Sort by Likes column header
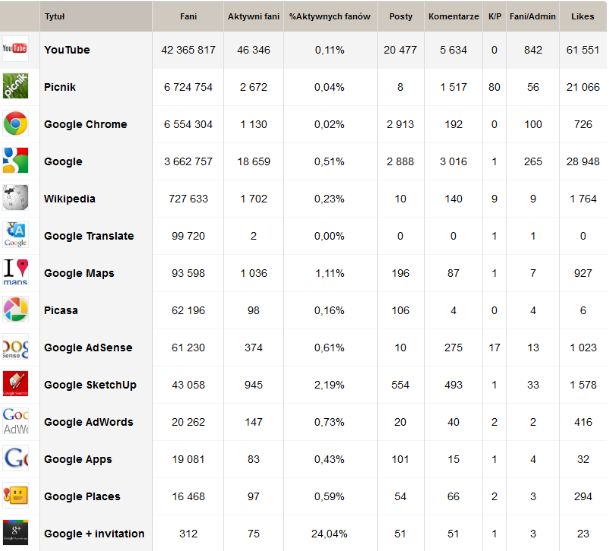 [x=582, y=17]
